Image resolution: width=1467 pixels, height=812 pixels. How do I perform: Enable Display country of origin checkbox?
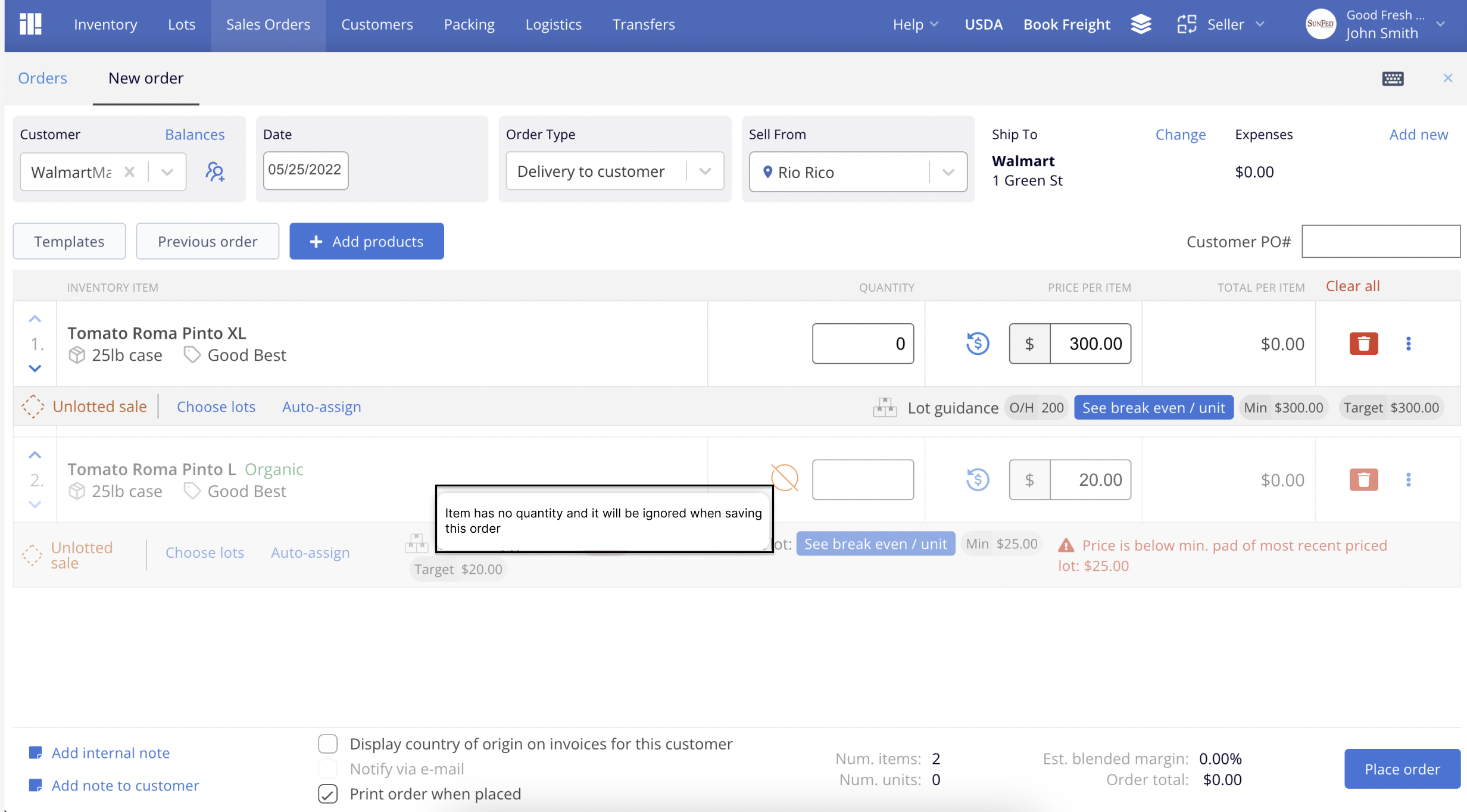pyautogui.click(x=327, y=744)
